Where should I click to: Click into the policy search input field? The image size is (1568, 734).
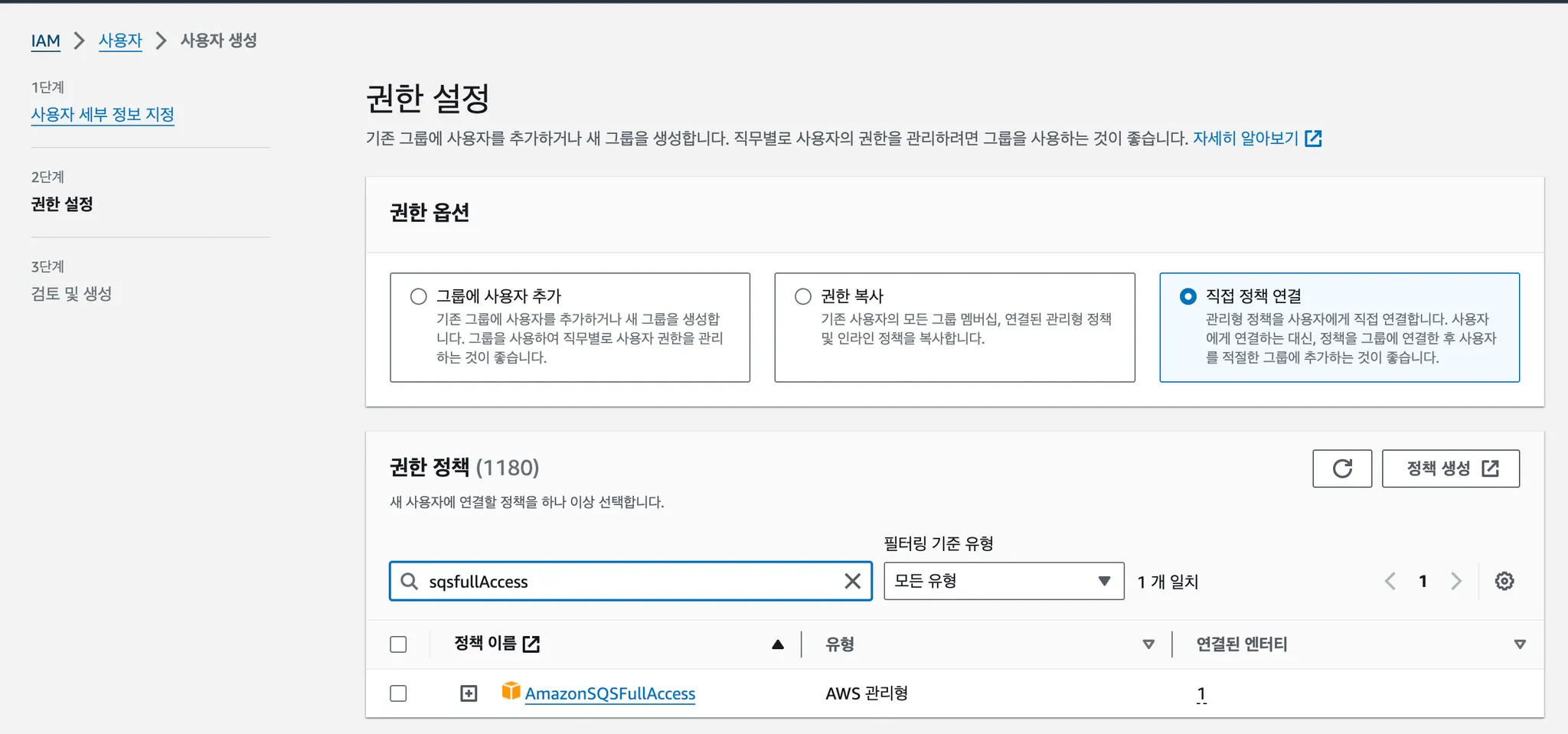pos(631,582)
